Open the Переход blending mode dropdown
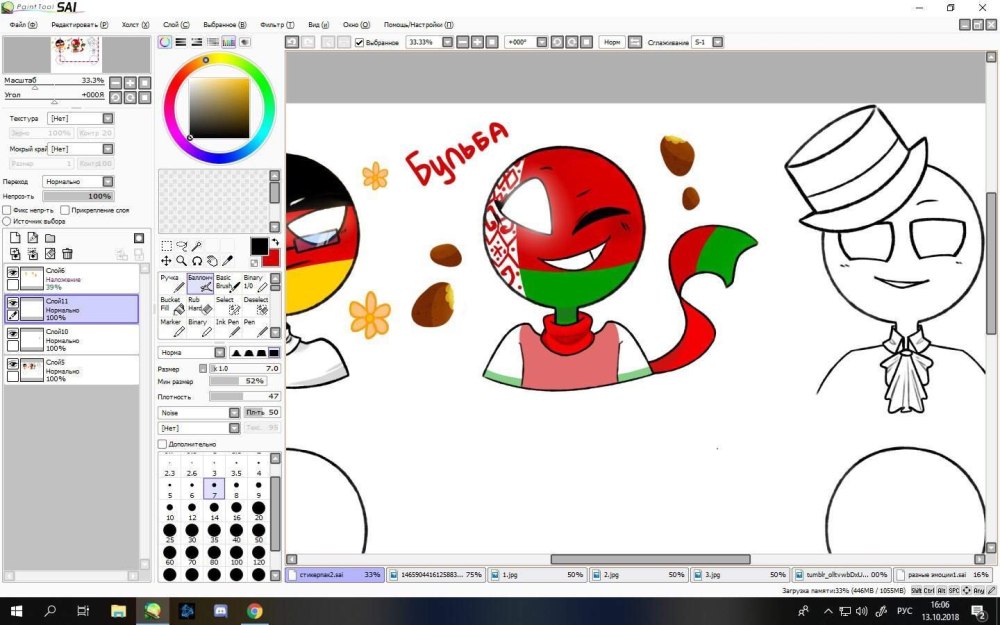 coord(108,182)
